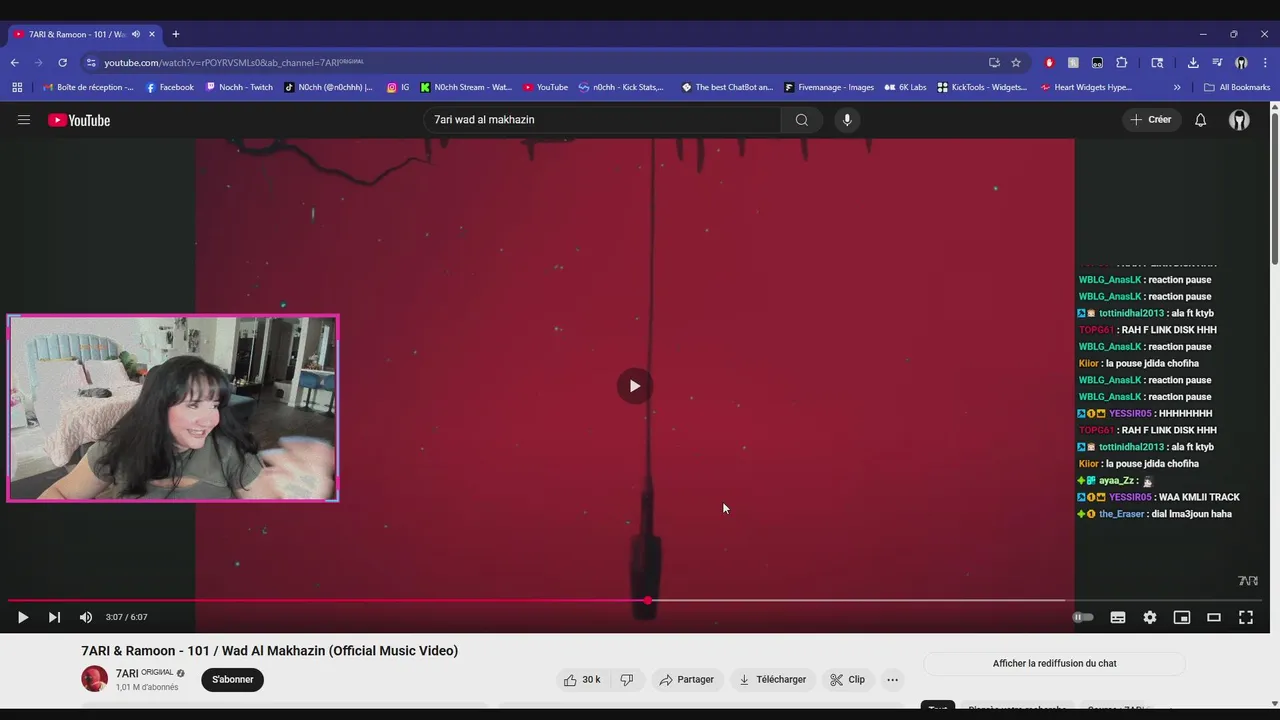Switch to miniplayer mode
This screenshot has height=720, width=1280.
[1182, 618]
